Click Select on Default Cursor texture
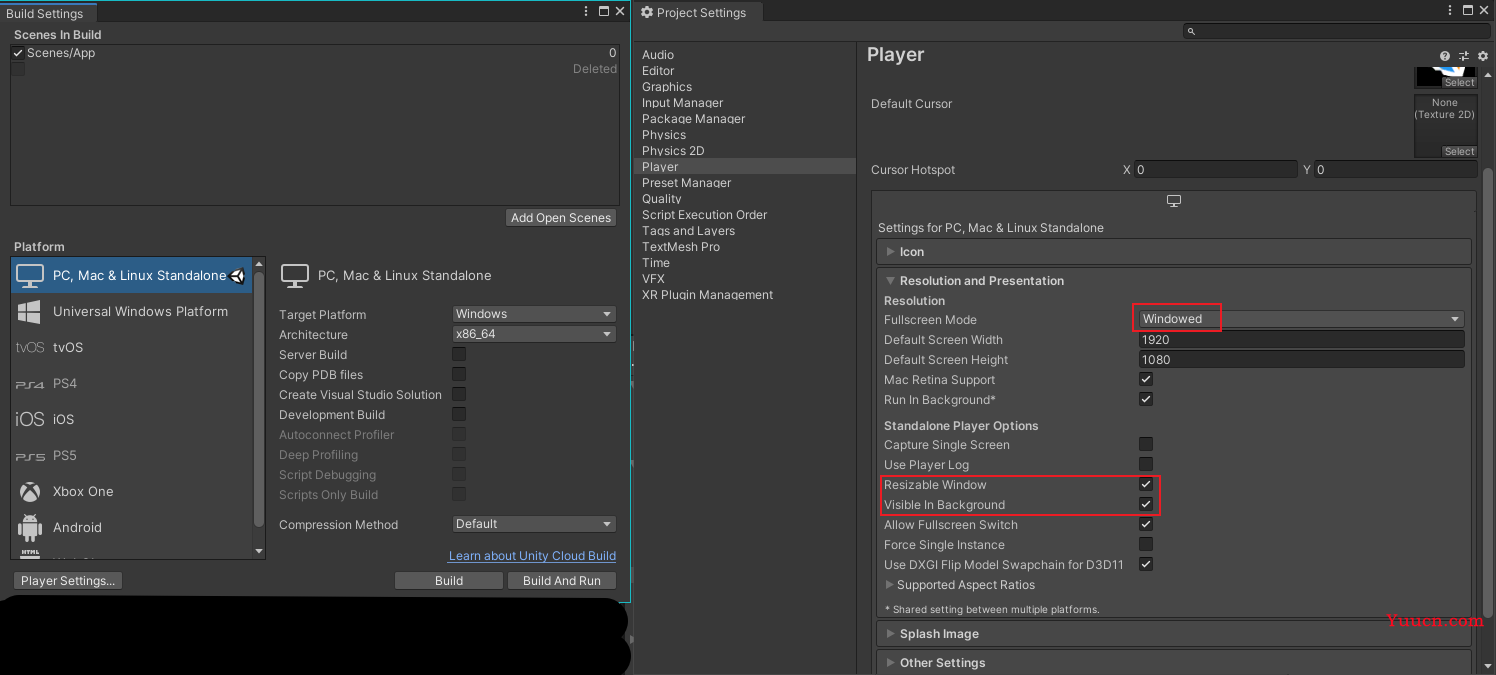 tap(1459, 152)
